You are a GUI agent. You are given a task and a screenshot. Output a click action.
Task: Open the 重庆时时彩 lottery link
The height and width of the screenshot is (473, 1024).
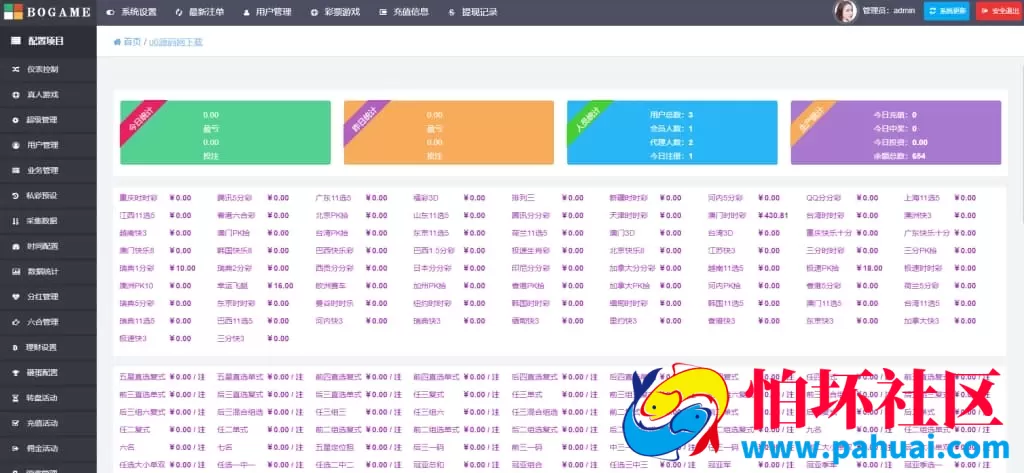coord(140,198)
